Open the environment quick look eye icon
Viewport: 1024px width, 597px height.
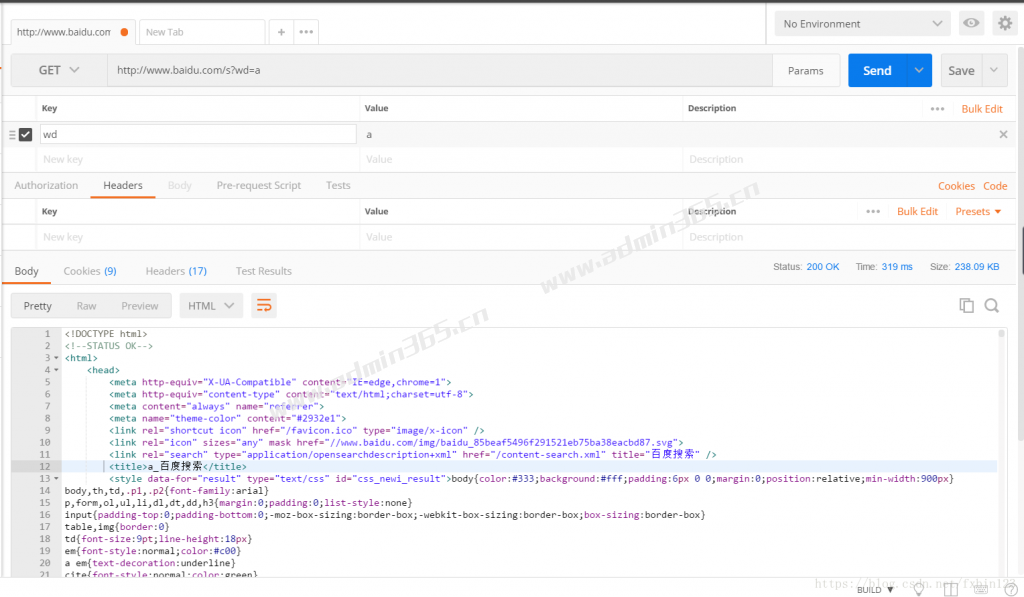tap(971, 24)
